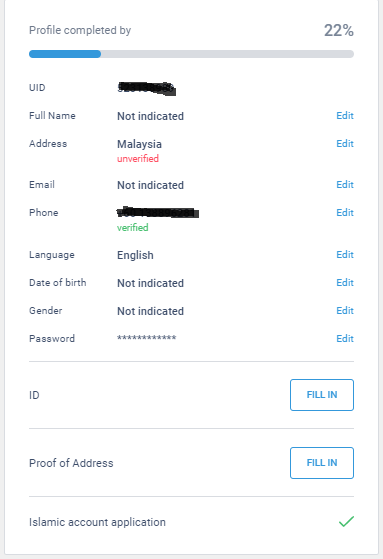The width and height of the screenshot is (383, 559).
Task: Edit the Malaysia address
Action: click(x=345, y=143)
